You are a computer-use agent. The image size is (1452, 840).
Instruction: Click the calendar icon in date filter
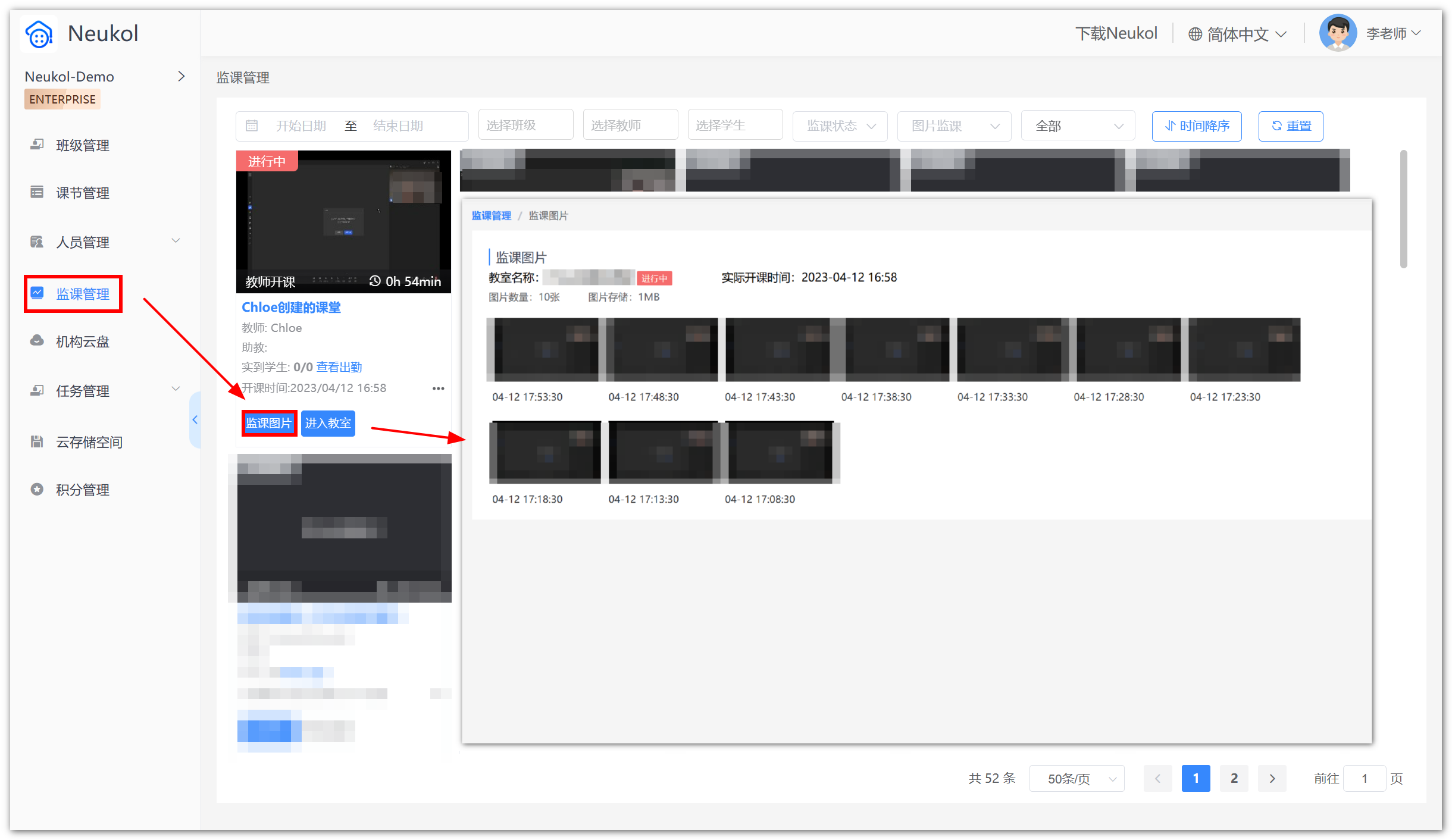(252, 126)
